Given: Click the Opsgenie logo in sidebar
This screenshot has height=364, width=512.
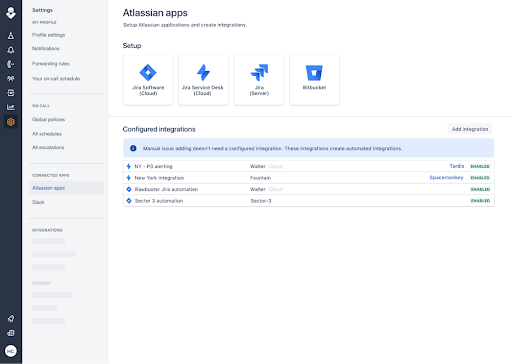Looking at the screenshot, I should (x=11, y=13).
